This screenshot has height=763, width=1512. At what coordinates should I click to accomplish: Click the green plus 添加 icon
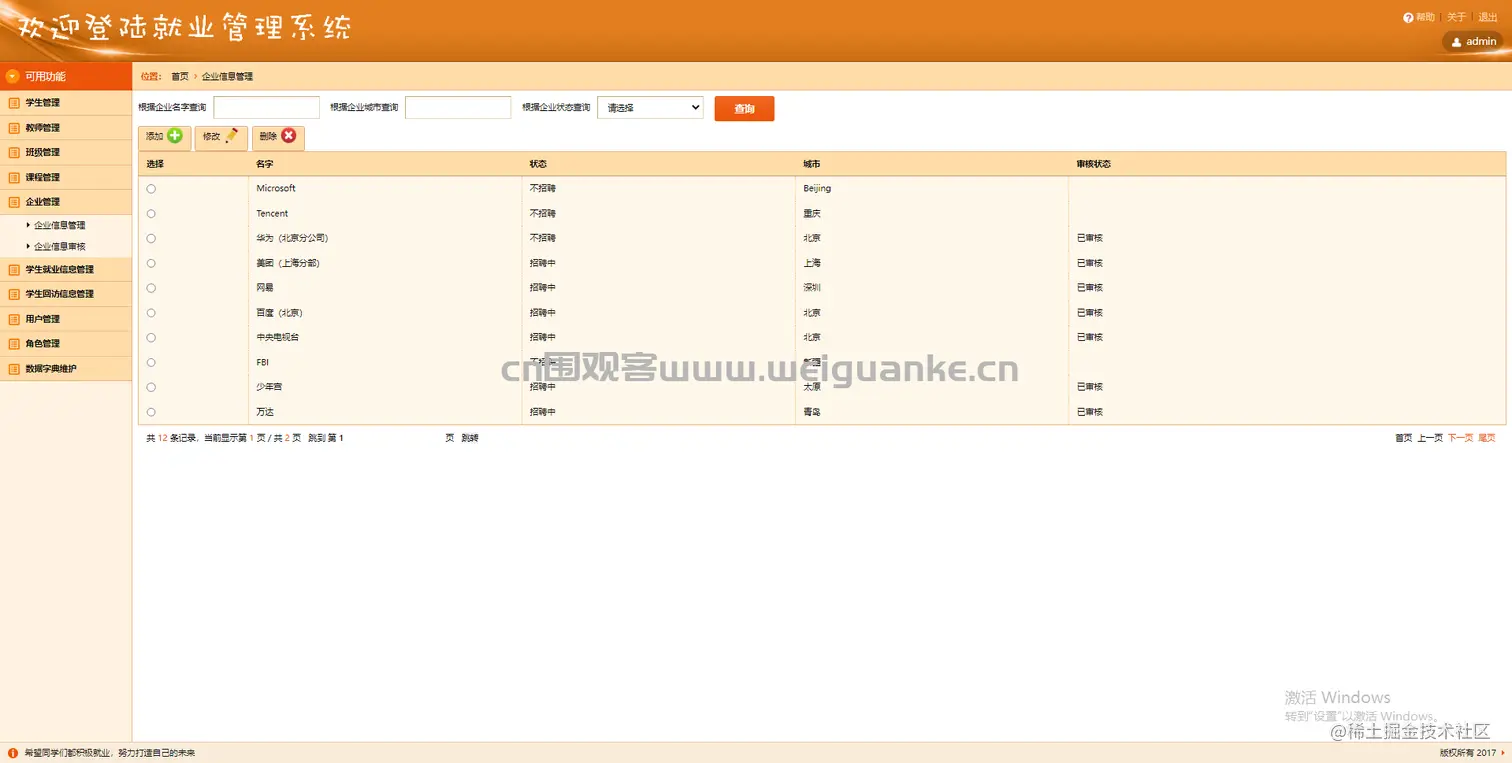(175, 136)
